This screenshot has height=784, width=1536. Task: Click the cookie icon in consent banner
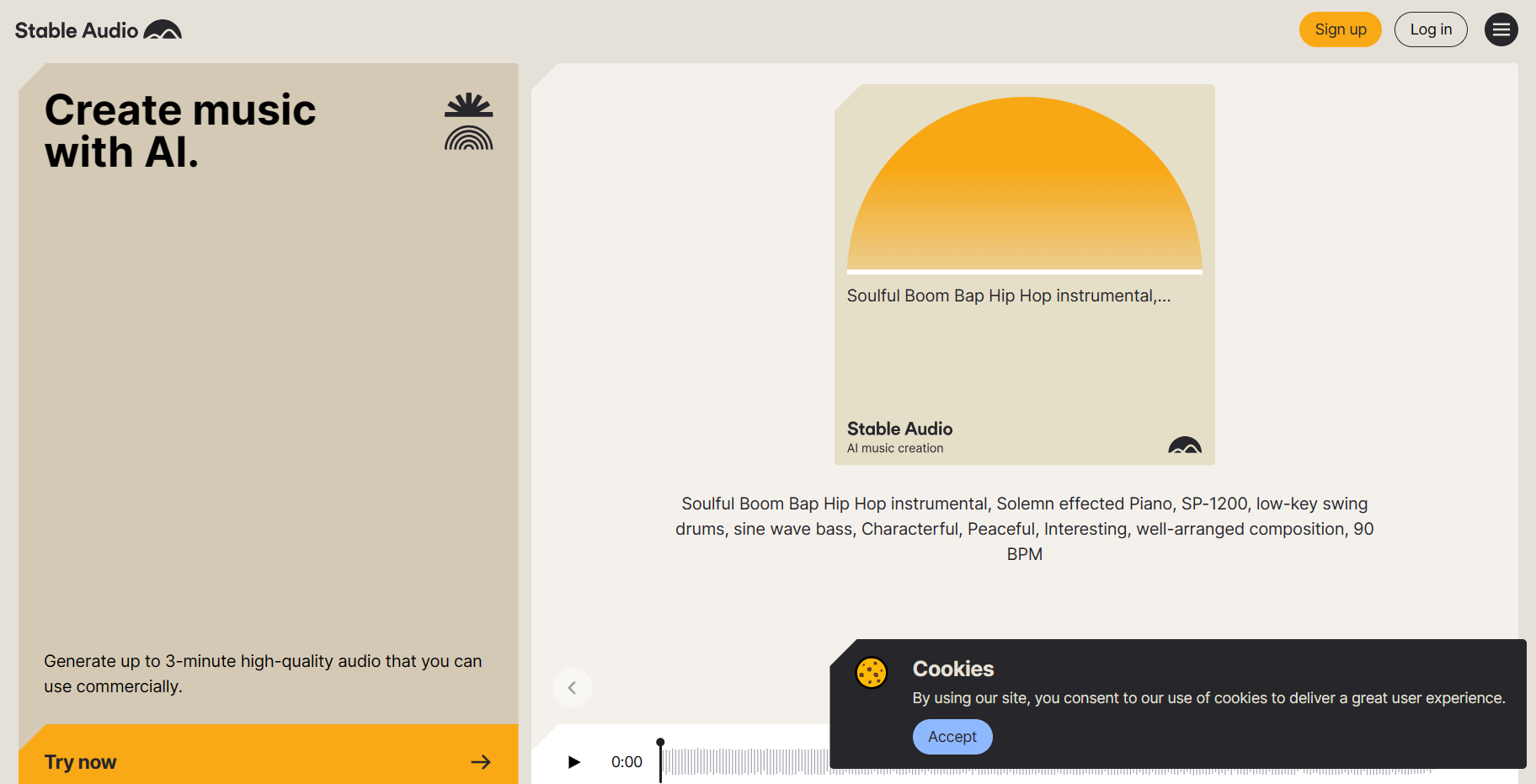tap(872, 673)
